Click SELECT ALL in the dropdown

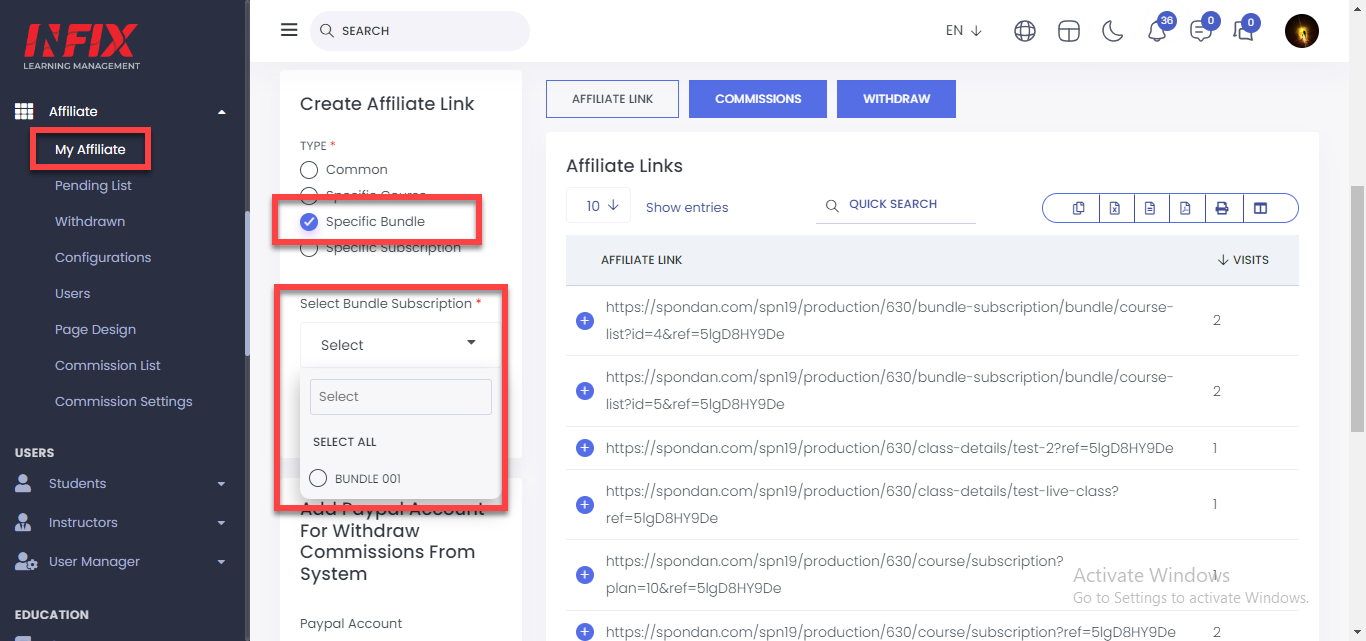tap(345, 442)
